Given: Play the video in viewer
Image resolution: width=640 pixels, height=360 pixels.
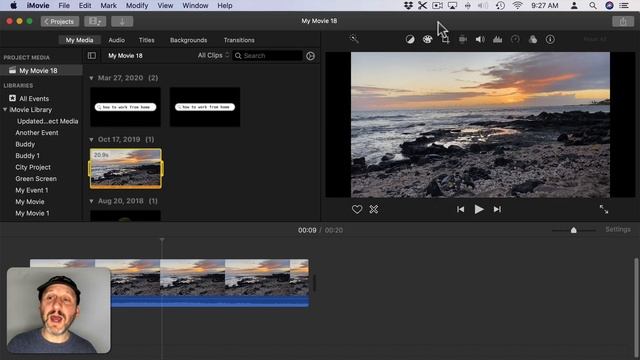Looking at the screenshot, I should [479, 209].
